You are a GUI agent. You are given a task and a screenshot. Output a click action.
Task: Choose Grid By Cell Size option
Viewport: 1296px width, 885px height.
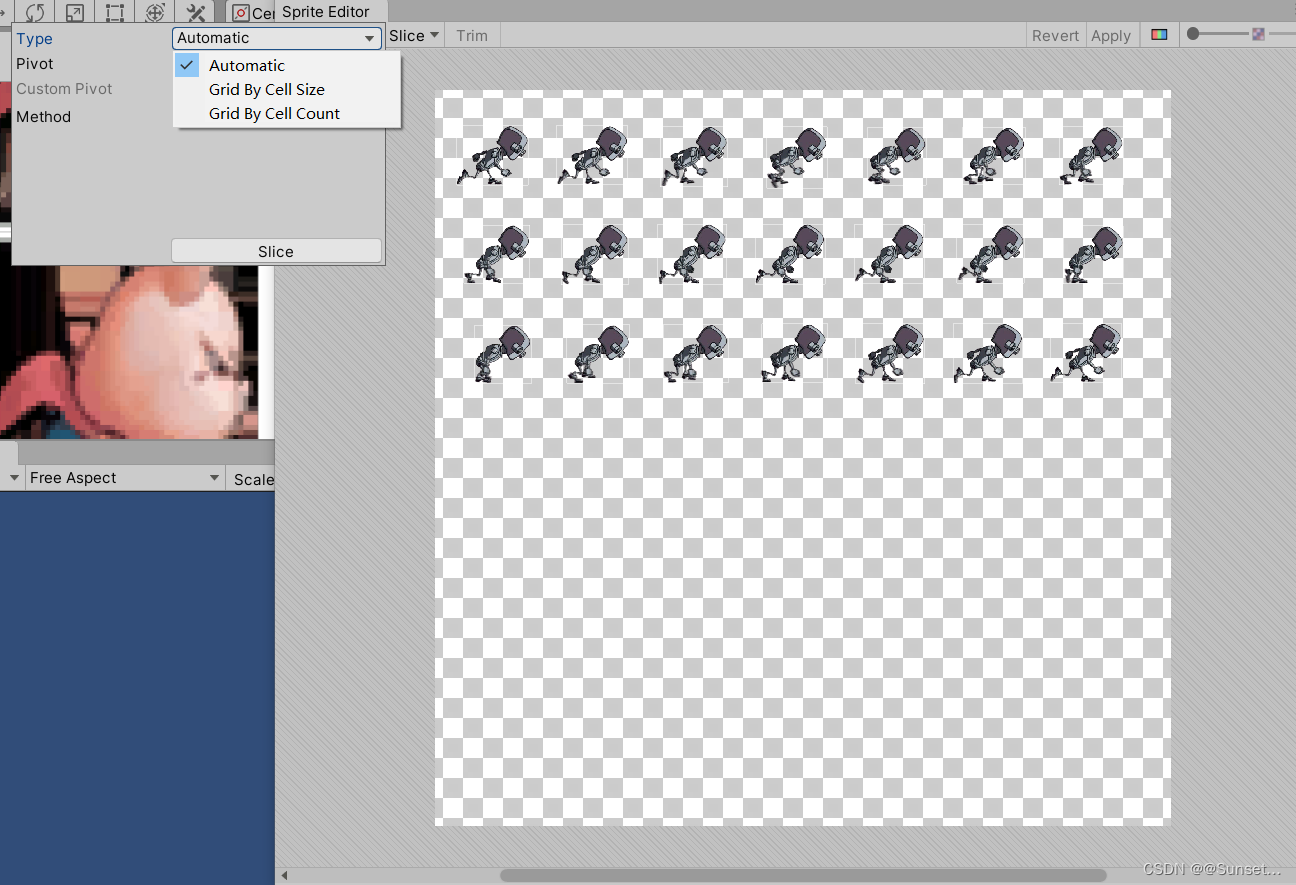point(287,90)
